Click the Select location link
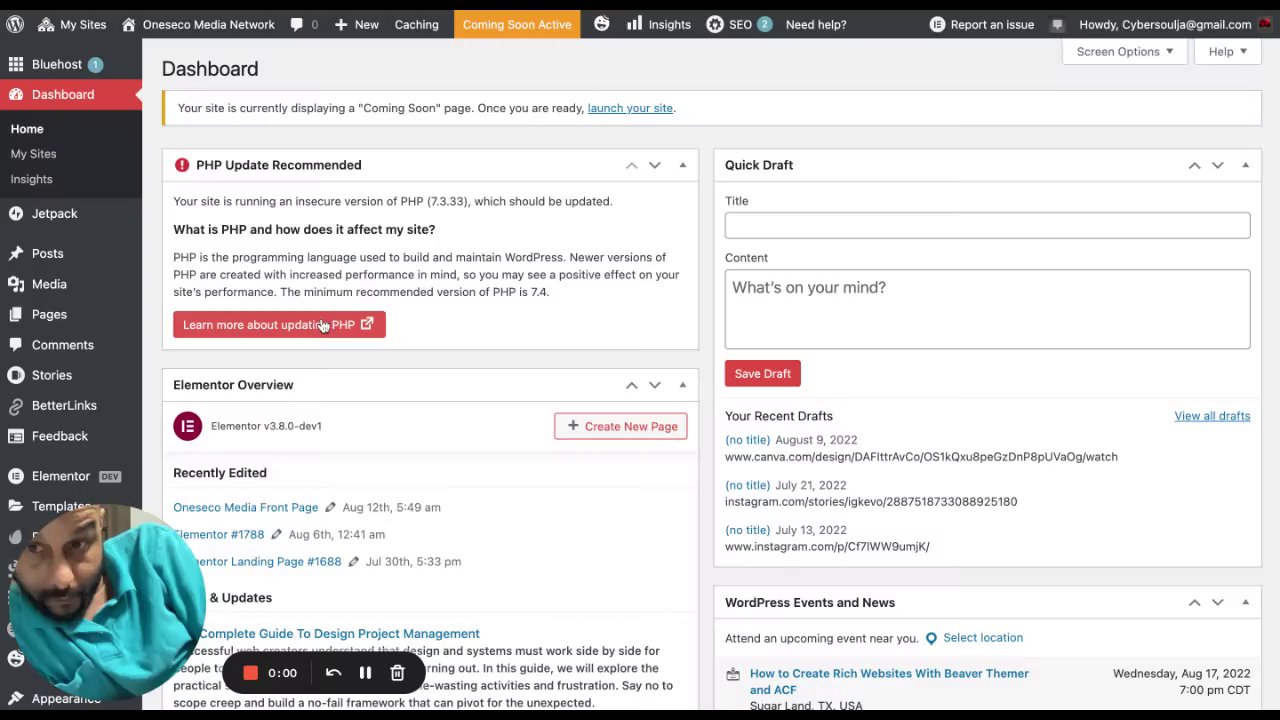1280x720 pixels. 983,638
